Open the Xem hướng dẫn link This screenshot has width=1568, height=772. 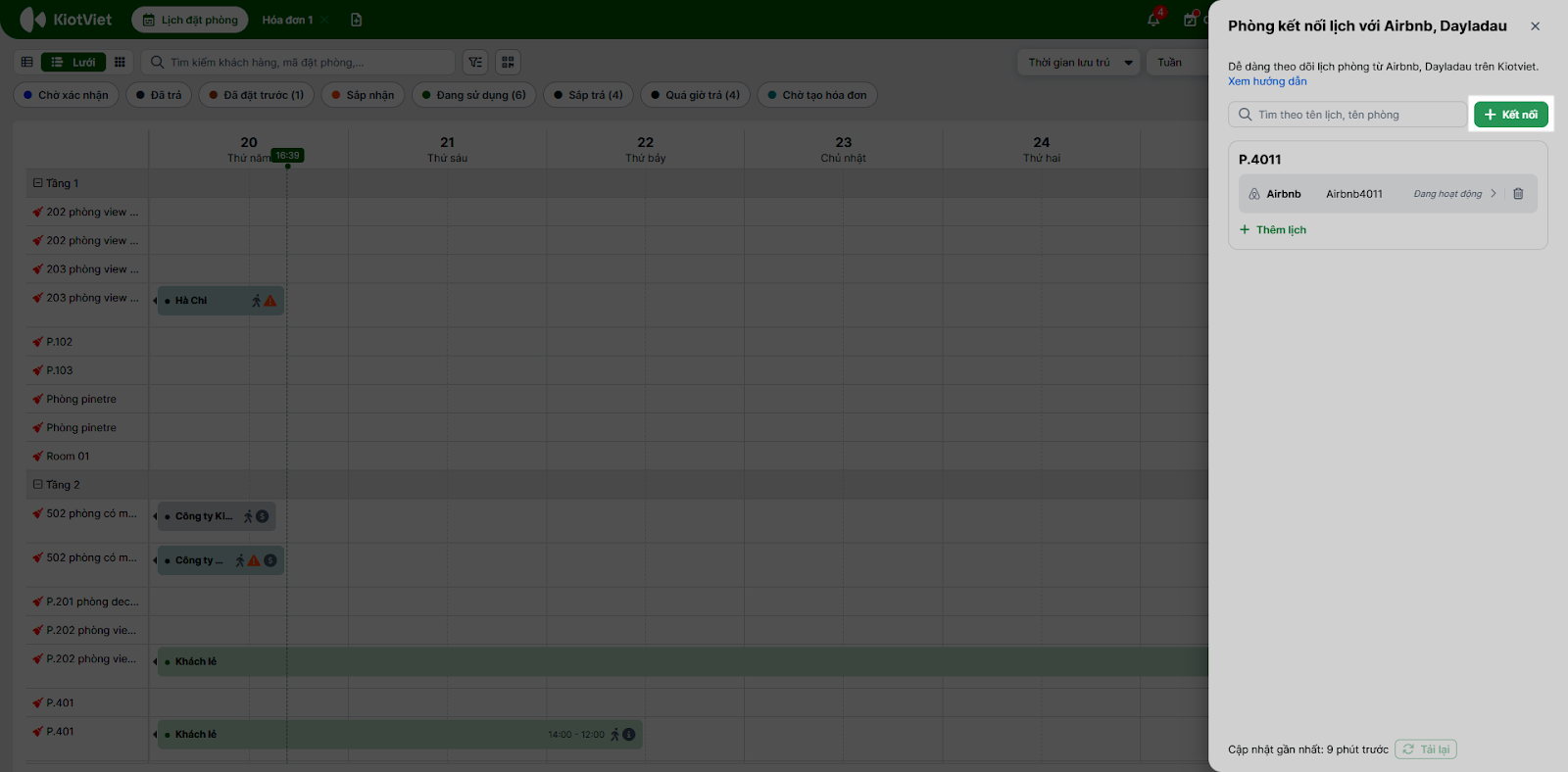pos(1267,81)
